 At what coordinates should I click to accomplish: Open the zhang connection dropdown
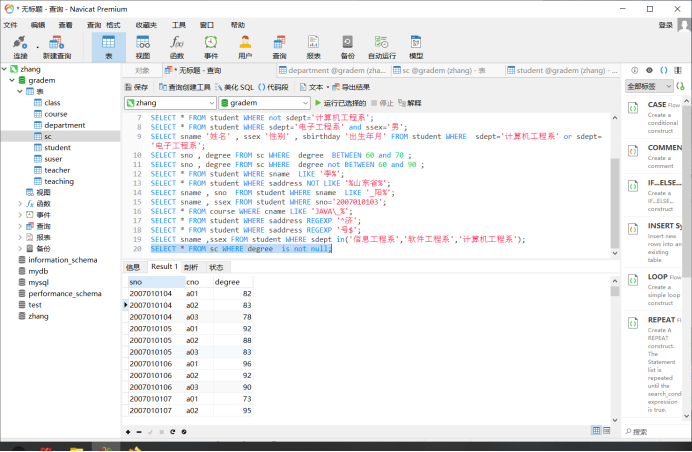coord(170,103)
